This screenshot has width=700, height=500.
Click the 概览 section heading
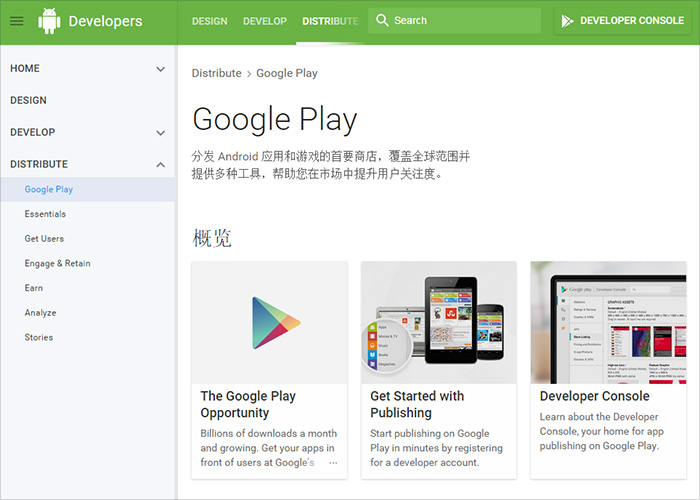click(212, 238)
